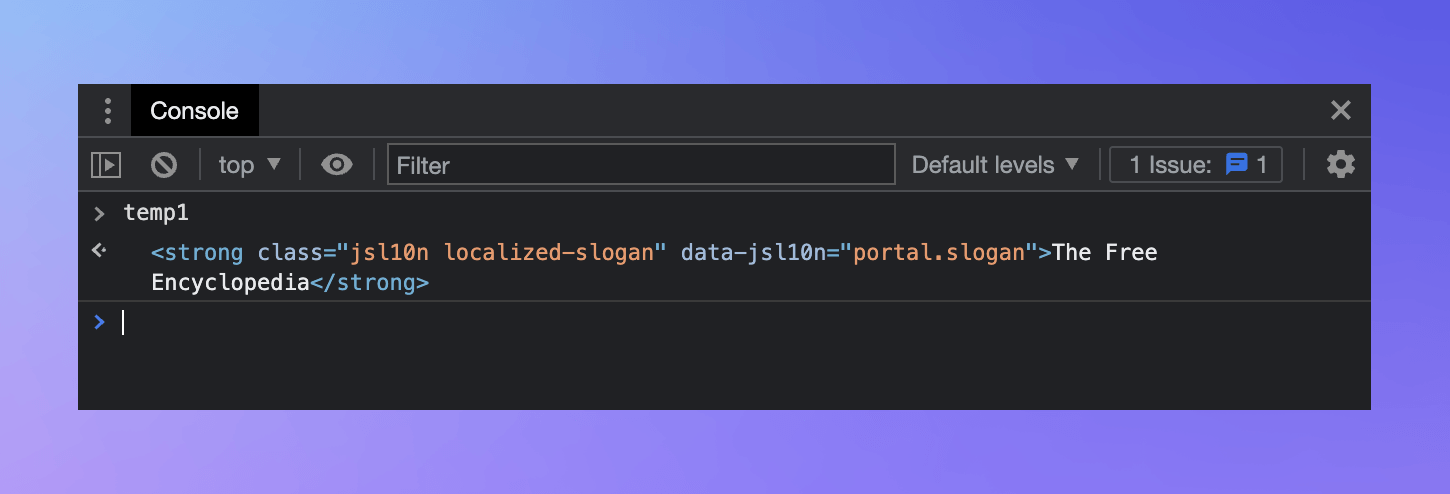Show the console sidebar panel
The image size is (1450, 494).
(x=106, y=165)
